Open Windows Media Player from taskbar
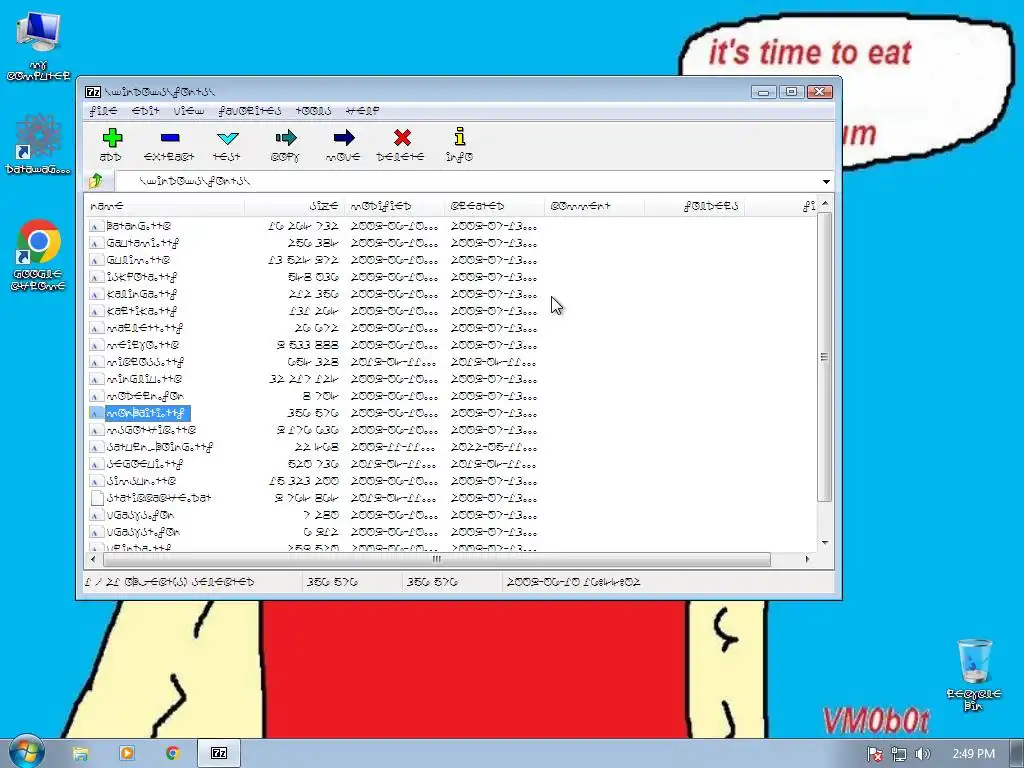1024x768 pixels. point(127,754)
